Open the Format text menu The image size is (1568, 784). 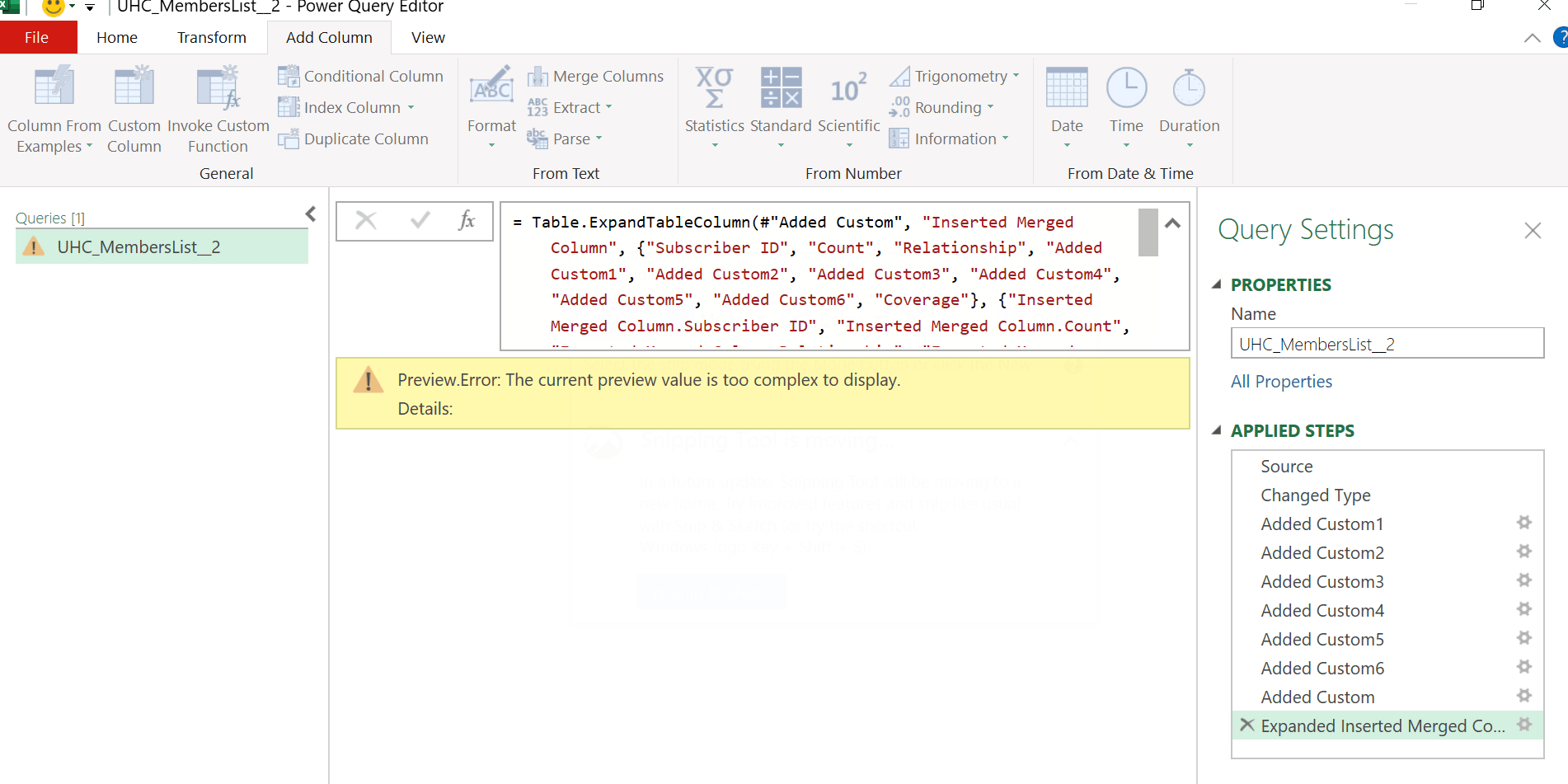[x=491, y=107]
